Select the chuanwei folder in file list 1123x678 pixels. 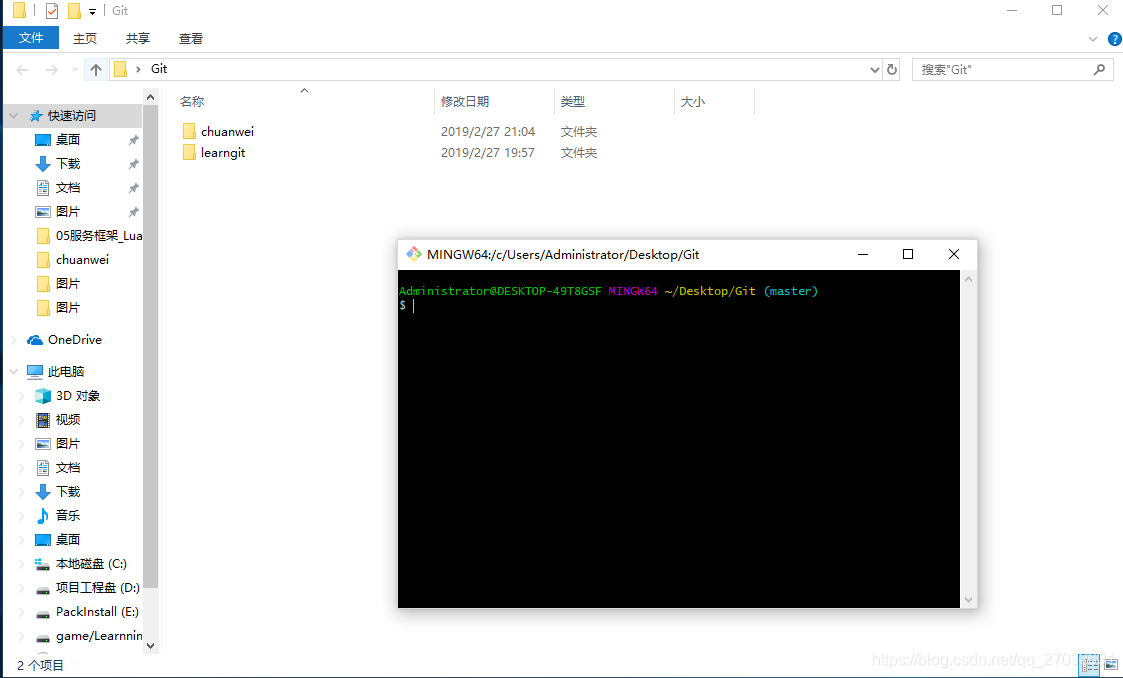(x=227, y=132)
